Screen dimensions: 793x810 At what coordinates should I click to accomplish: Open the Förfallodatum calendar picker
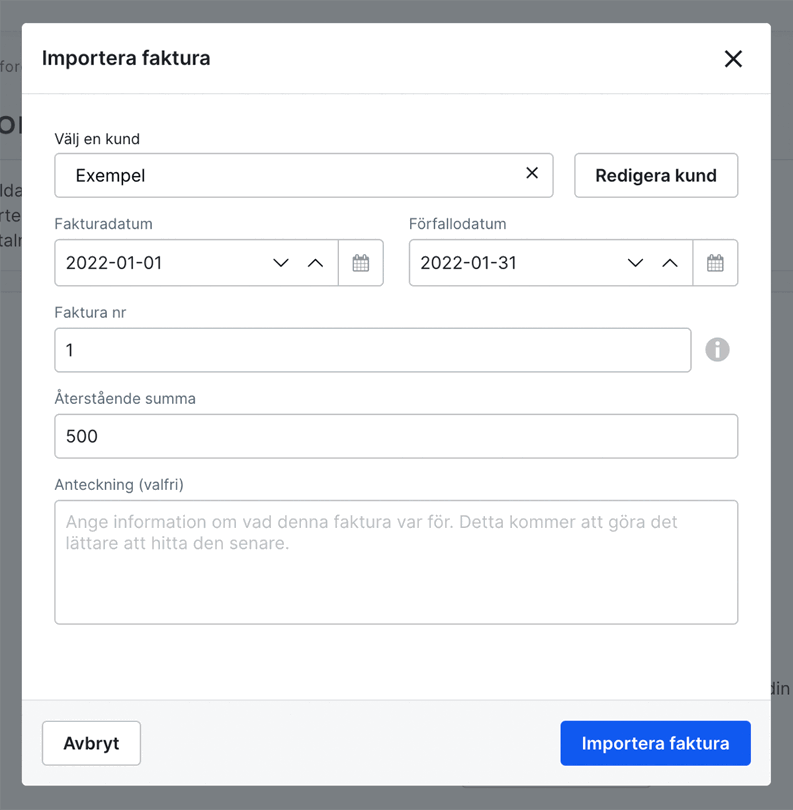coord(716,263)
